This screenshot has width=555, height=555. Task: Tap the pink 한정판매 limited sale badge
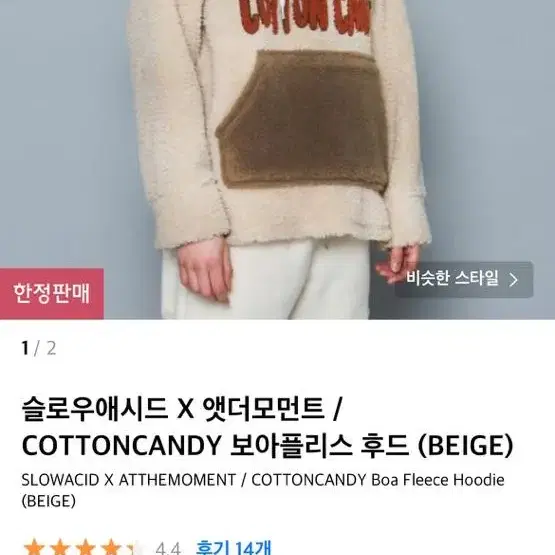tap(52, 293)
